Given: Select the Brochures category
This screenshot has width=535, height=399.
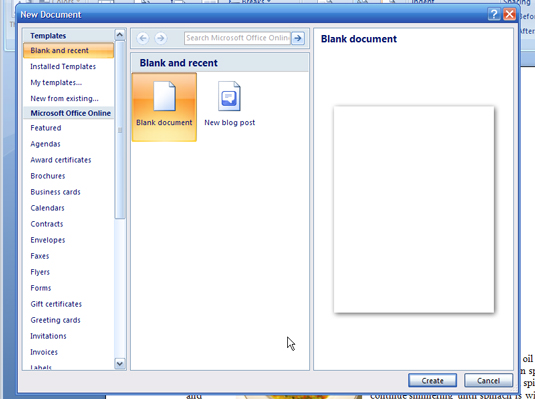Looking at the screenshot, I should pyautogui.click(x=68, y=176).
